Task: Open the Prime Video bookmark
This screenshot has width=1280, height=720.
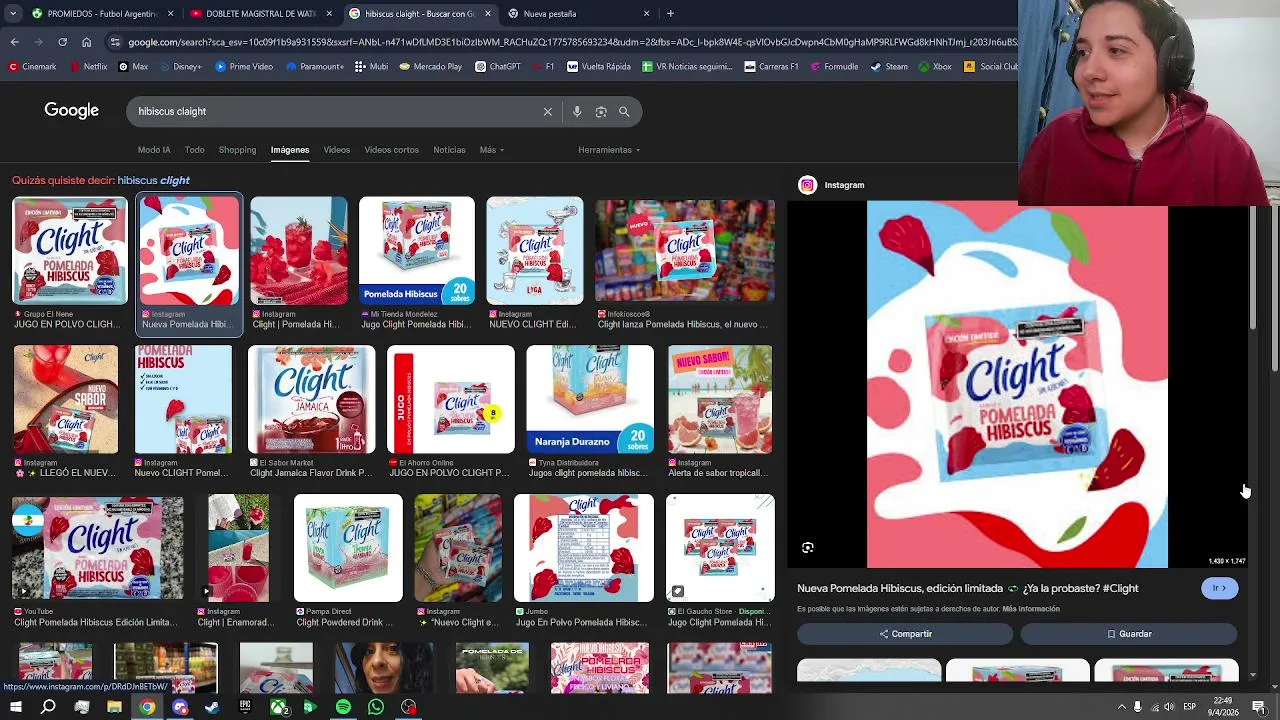Action: click(244, 67)
